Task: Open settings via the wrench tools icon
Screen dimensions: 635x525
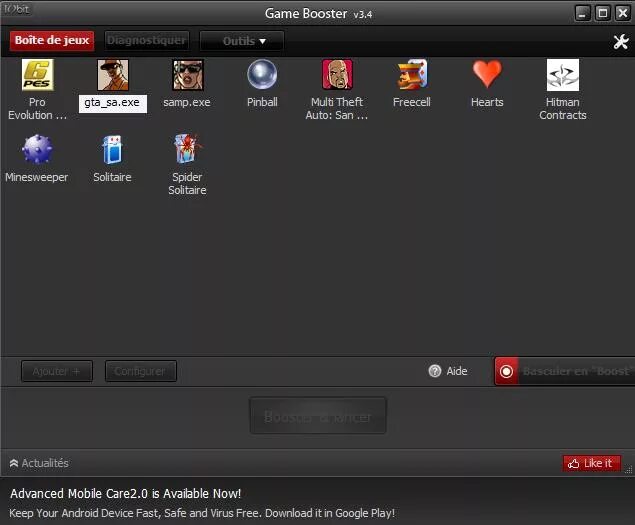Action: point(621,41)
